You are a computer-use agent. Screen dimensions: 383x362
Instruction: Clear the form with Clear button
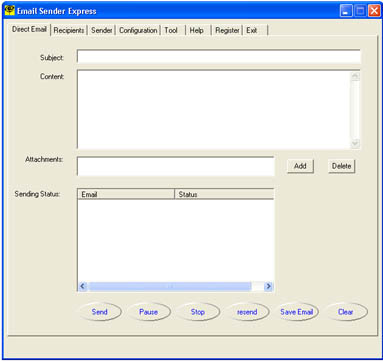(346, 312)
